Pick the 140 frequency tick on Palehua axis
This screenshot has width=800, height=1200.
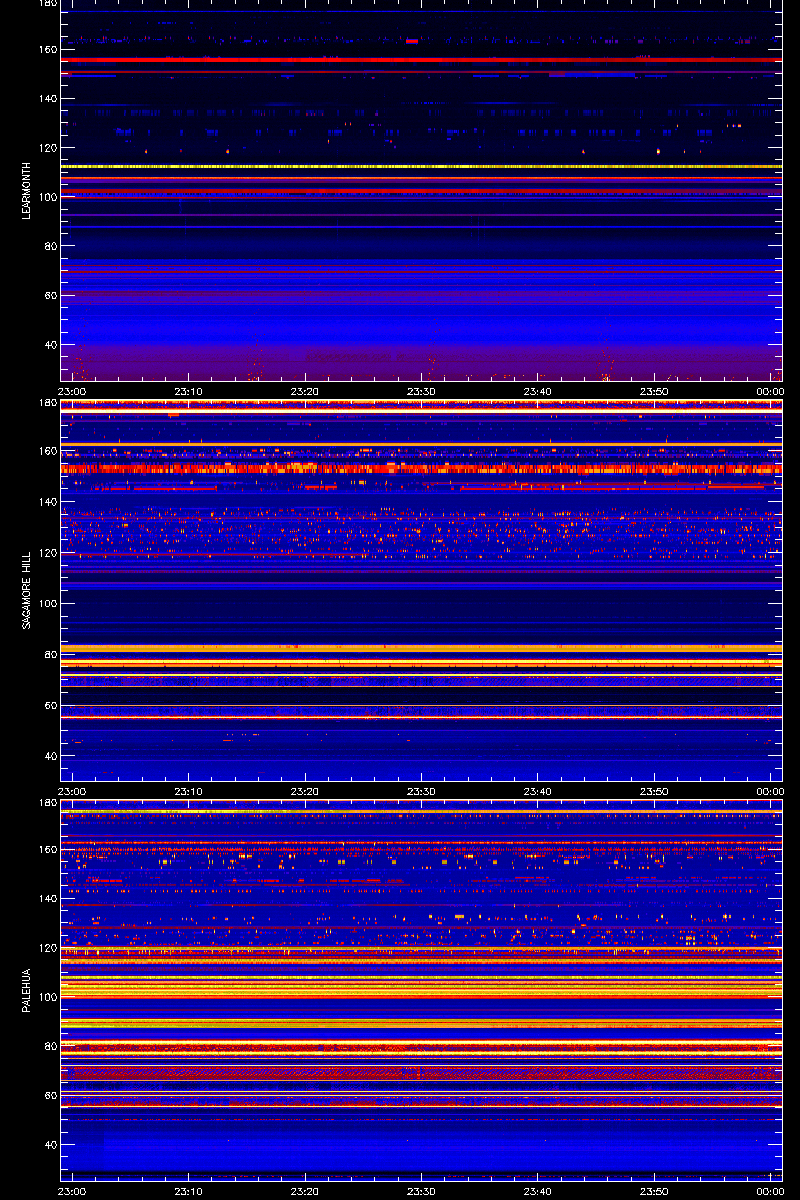pos(48,899)
